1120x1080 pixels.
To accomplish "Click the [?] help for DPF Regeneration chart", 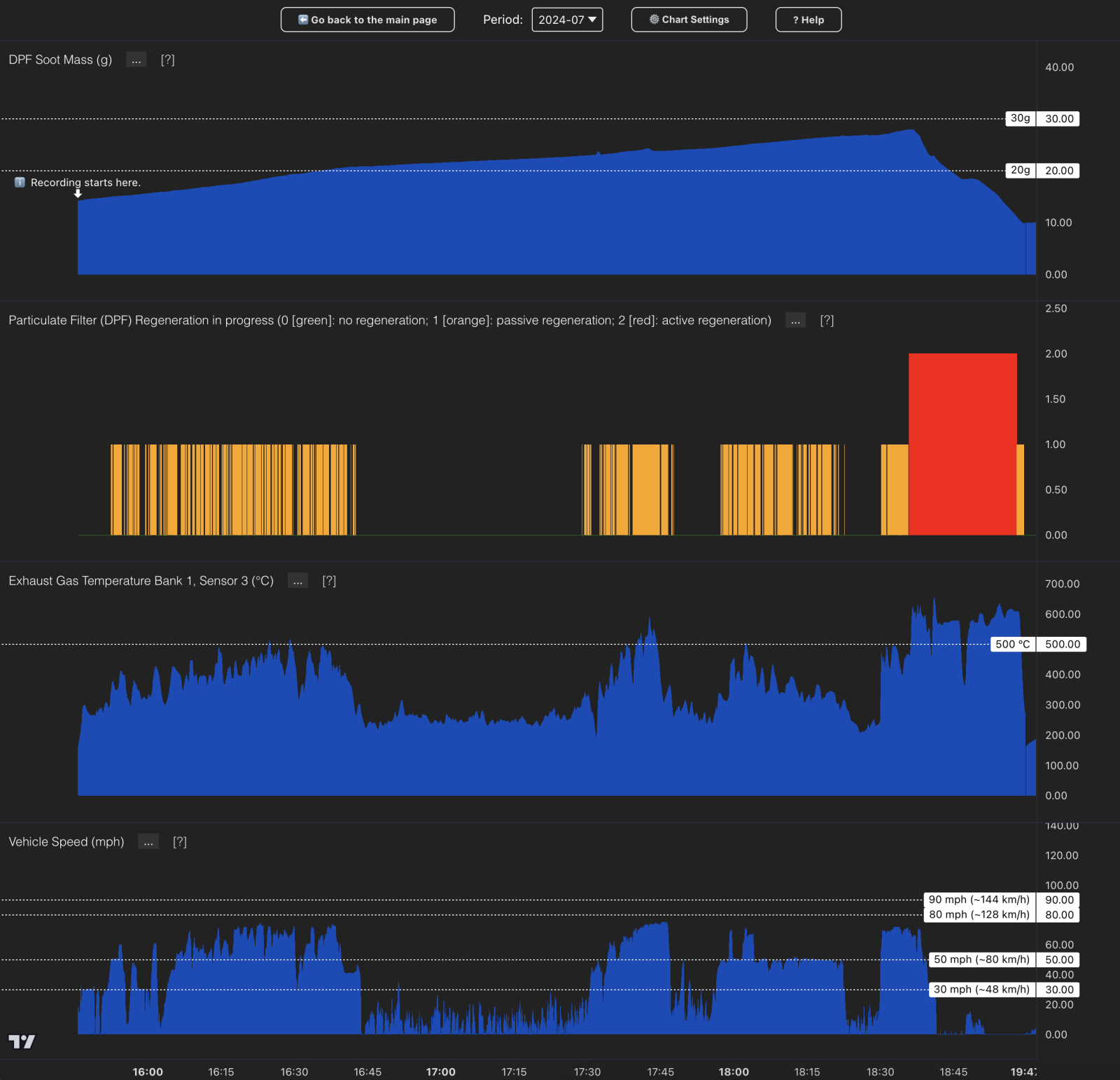I will [x=827, y=320].
